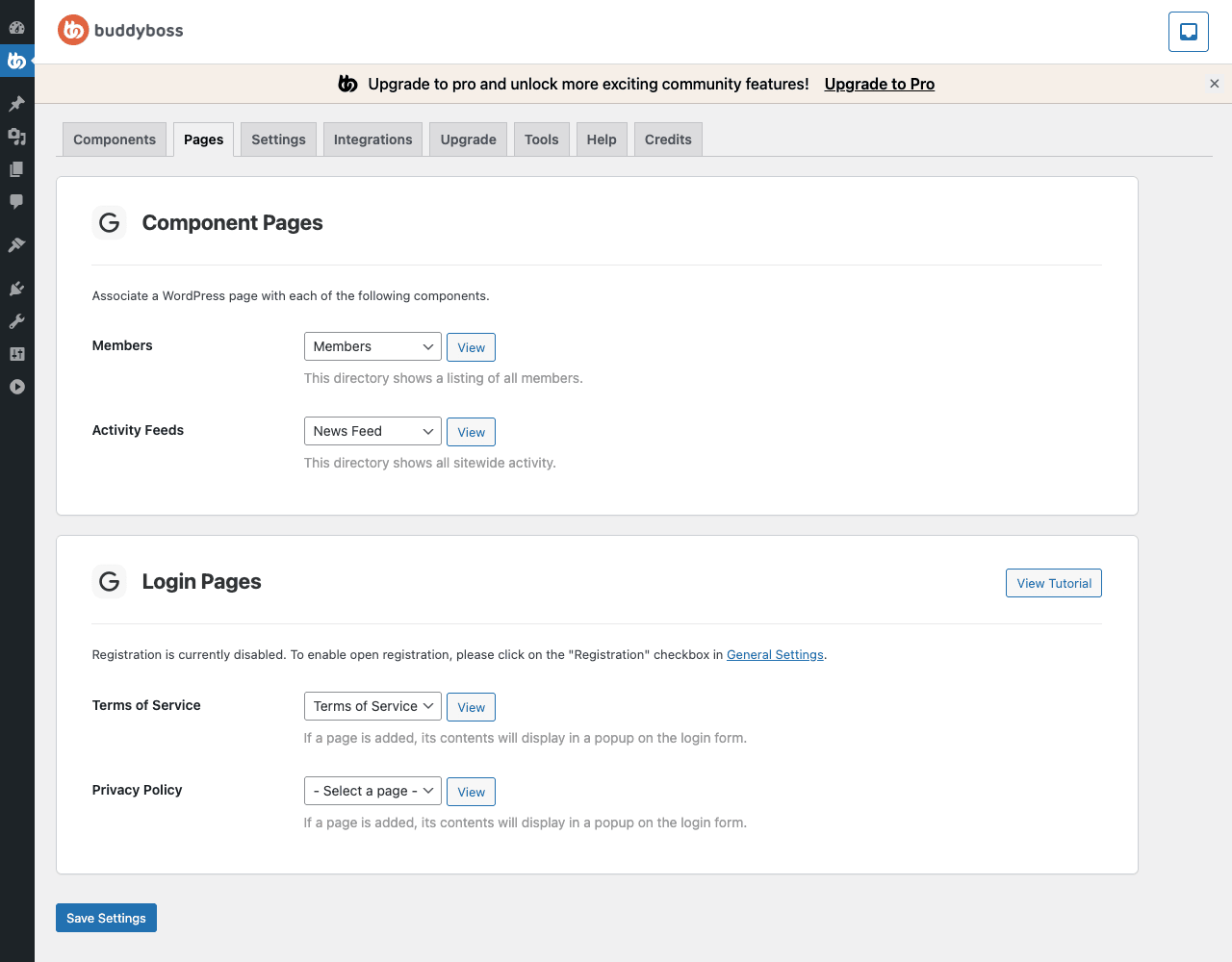The height and width of the screenshot is (962, 1232).
Task: Open the Pages sidebar icon
Action: [x=16, y=168]
